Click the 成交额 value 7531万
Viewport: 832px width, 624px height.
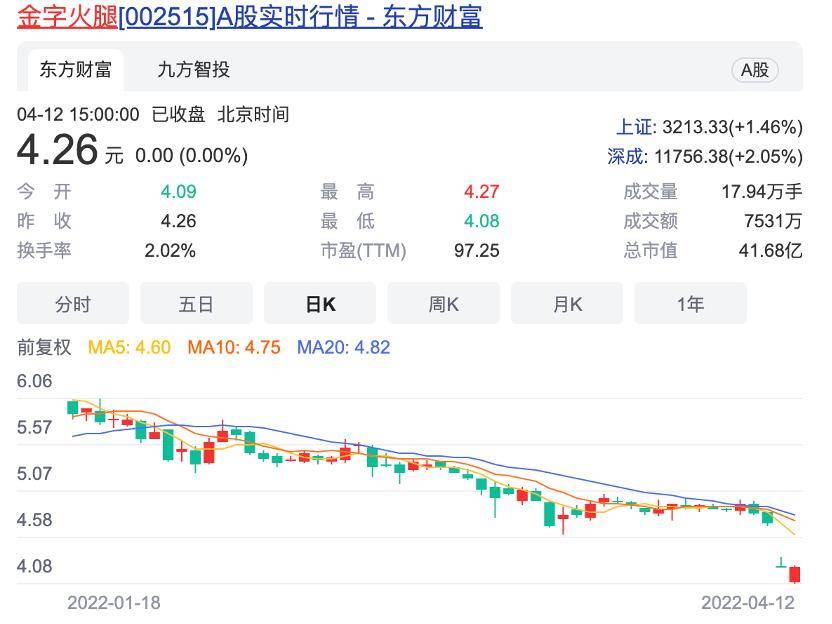(773, 221)
